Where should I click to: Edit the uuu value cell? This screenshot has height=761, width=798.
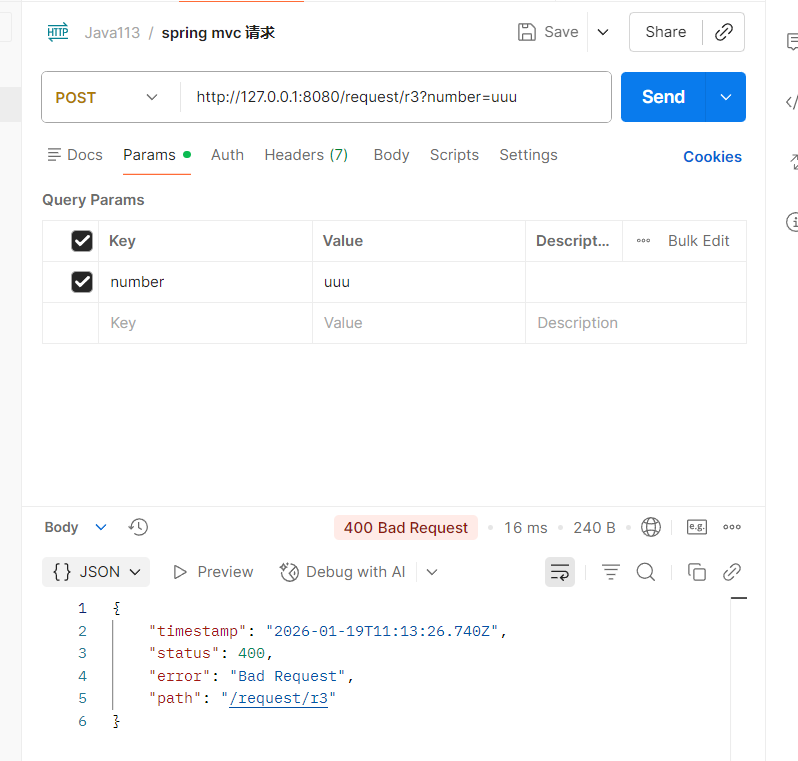[419, 282]
